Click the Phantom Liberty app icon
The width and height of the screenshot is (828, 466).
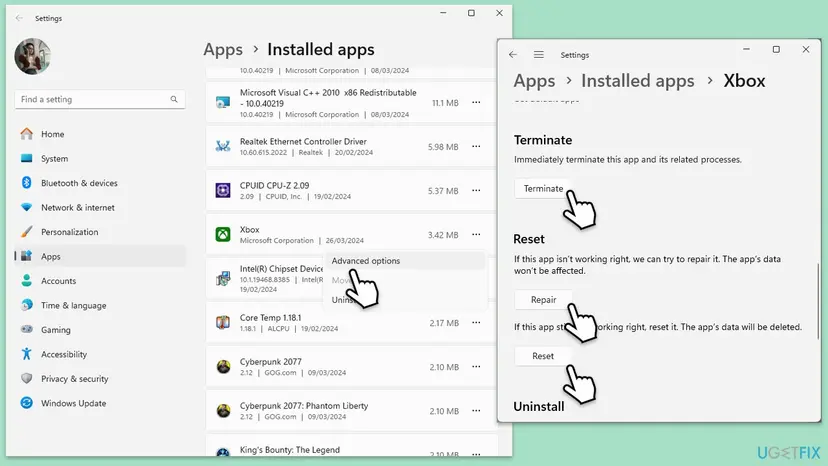tap(223, 411)
